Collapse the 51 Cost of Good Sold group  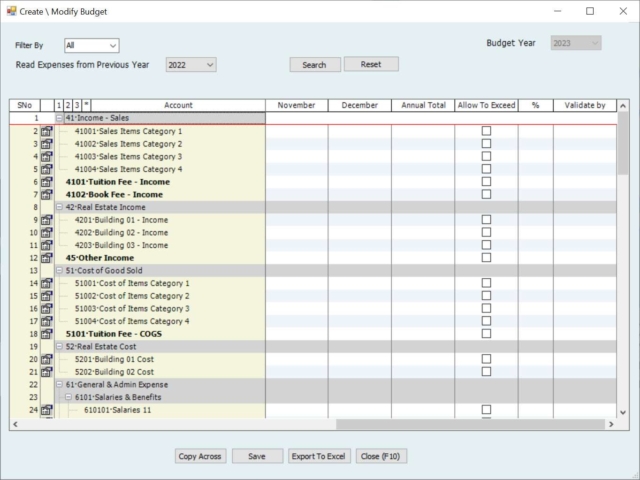pyautogui.click(x=59, y=270)
